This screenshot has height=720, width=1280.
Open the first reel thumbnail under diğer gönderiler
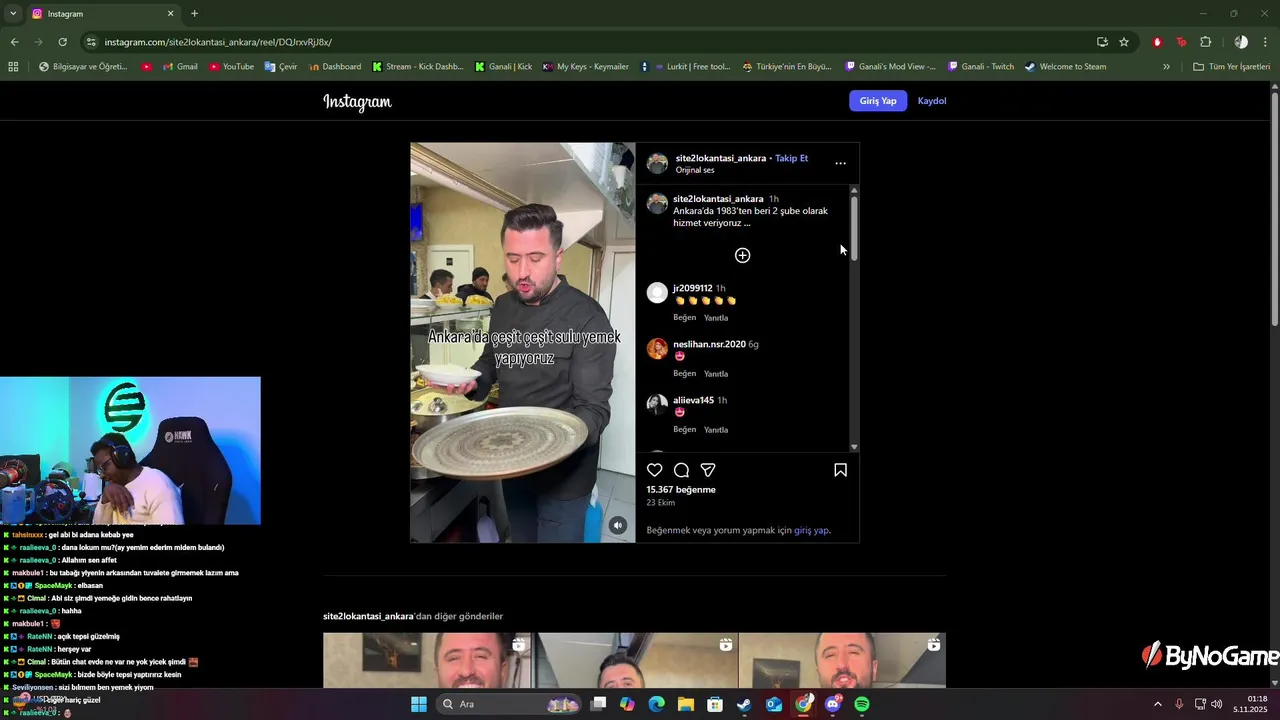427,660
